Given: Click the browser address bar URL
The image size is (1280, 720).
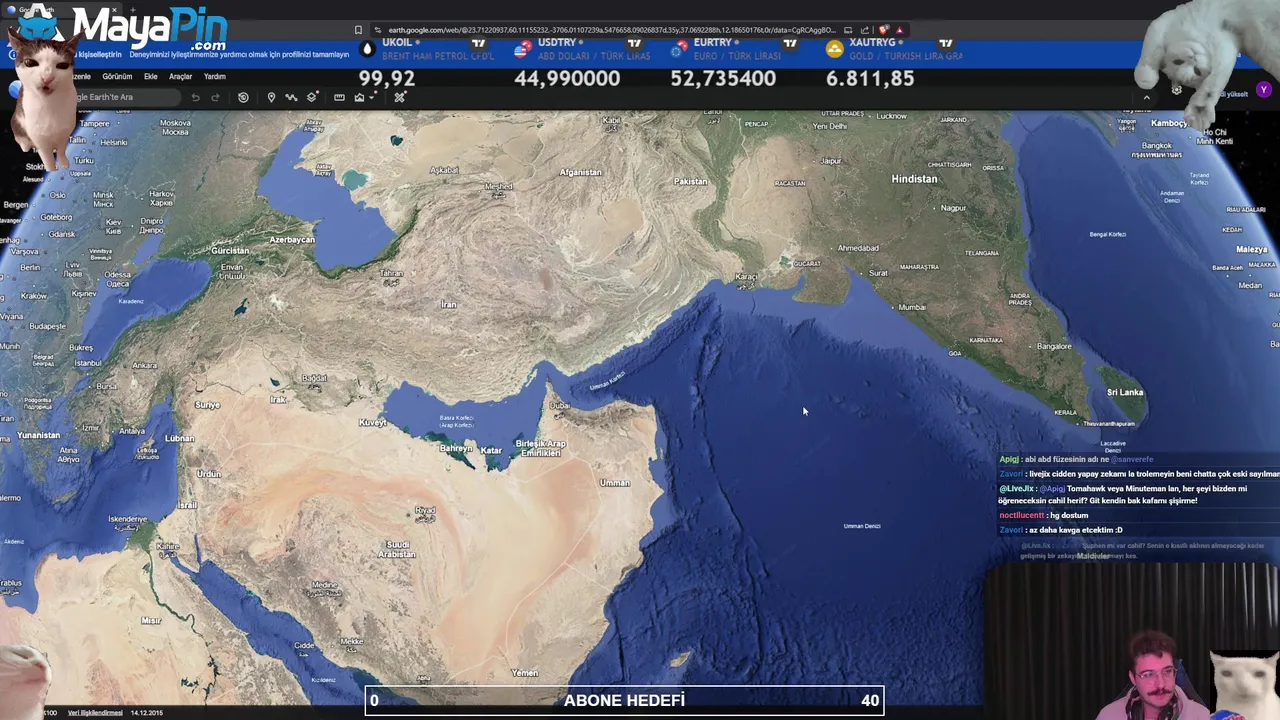Looking at the screenshot, I should [610, 30].
